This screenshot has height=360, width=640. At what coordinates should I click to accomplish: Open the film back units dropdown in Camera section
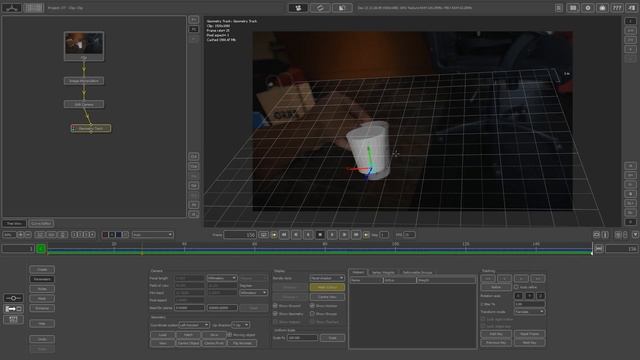point(253,293)
